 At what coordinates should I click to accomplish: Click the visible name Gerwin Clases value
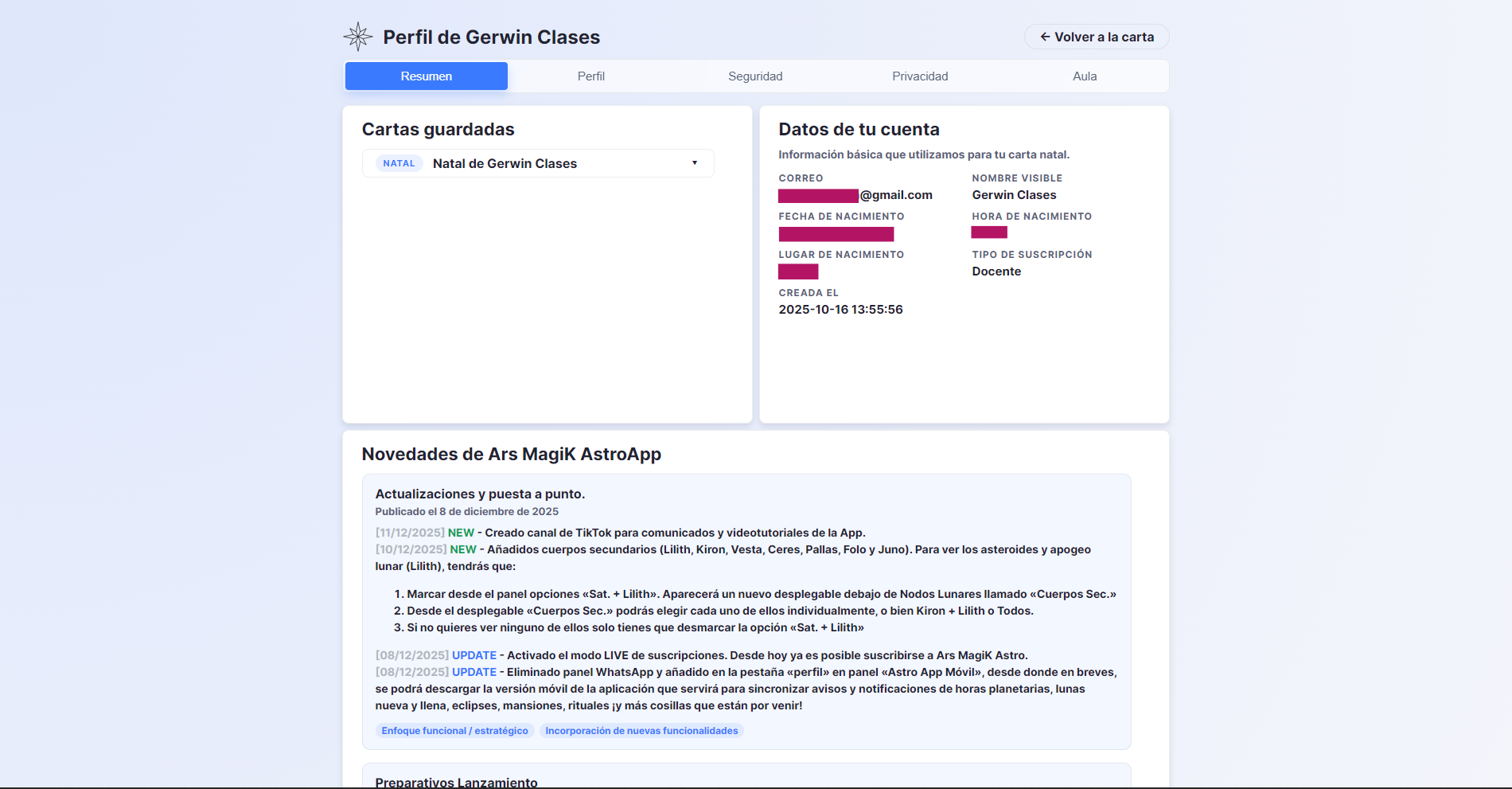pos(1014,195)
